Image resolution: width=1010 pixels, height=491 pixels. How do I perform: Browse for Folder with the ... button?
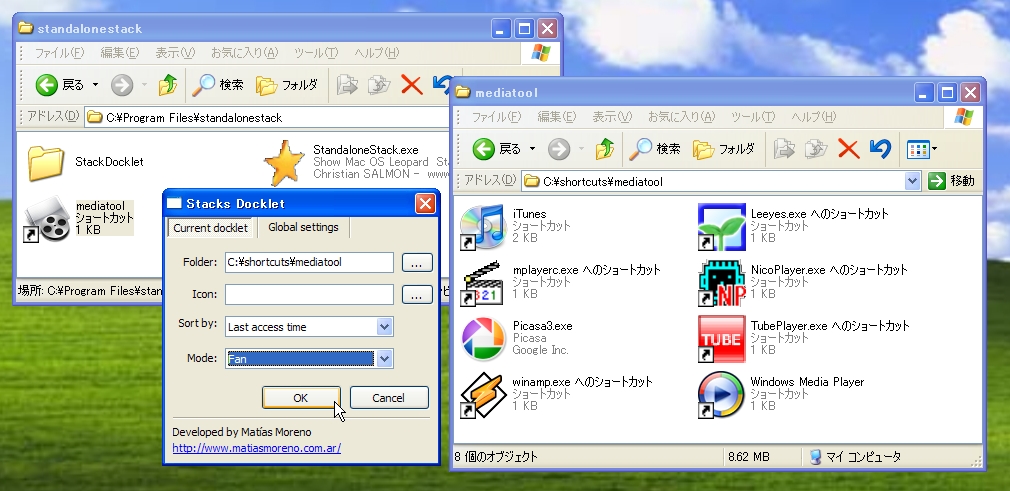[417, 262]
